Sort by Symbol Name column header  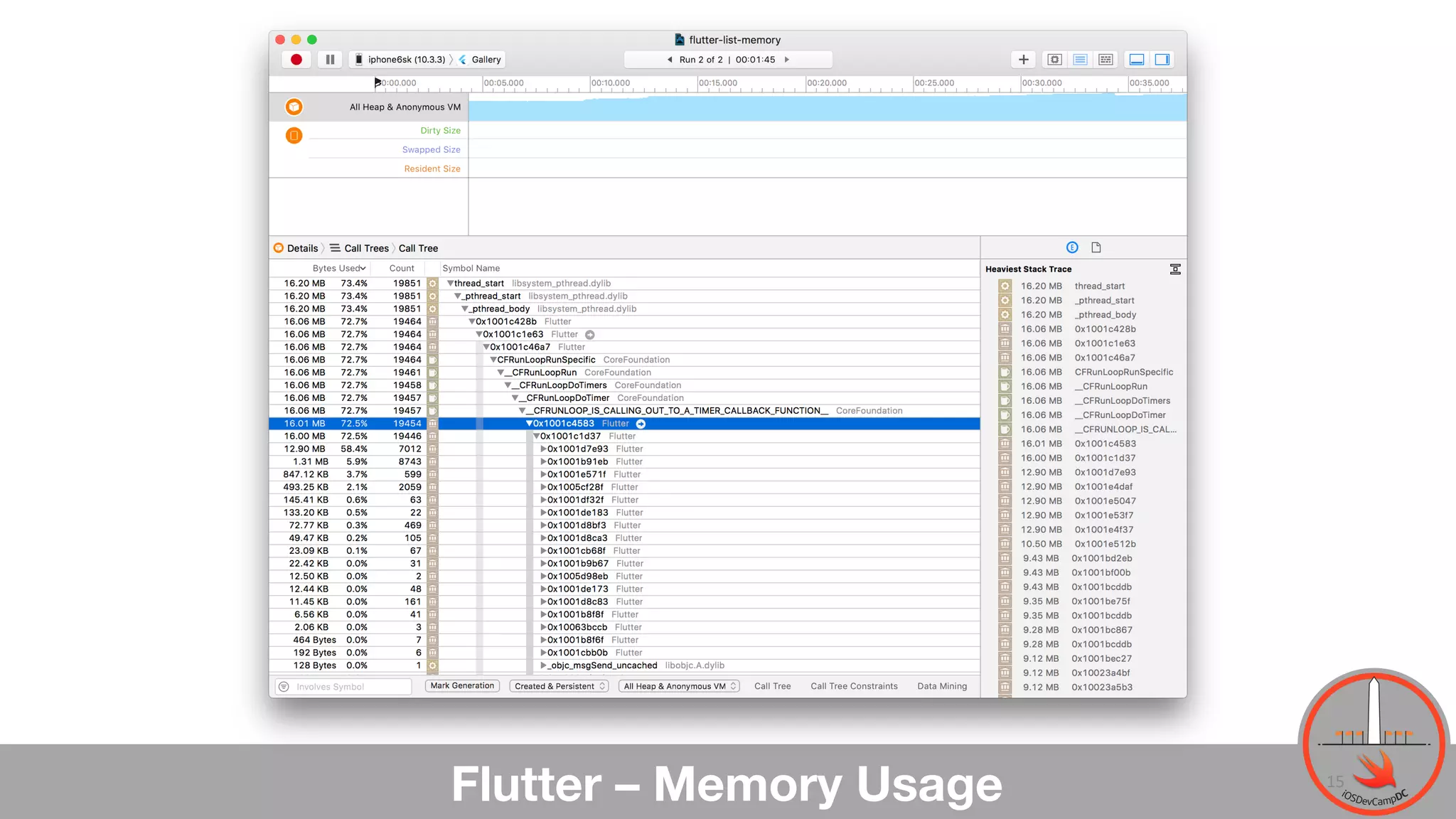click(471, 268)
